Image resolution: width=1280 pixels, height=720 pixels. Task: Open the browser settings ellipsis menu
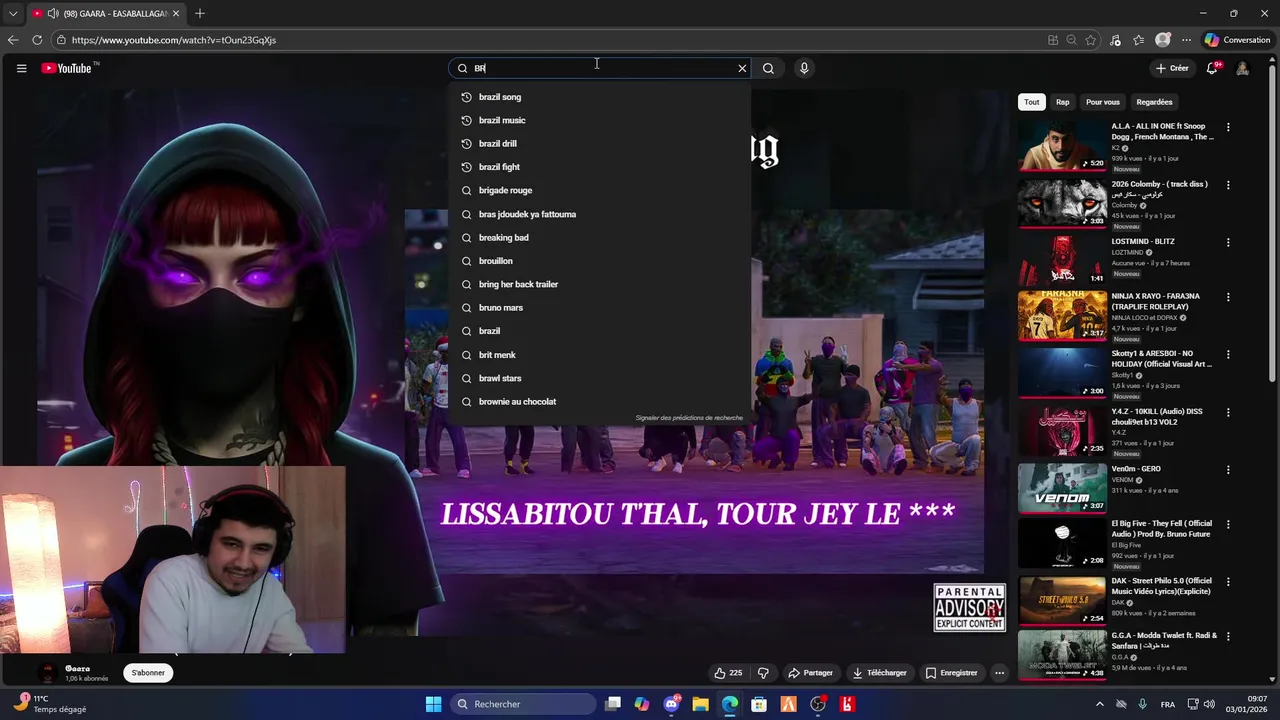tap(1186, 40)
